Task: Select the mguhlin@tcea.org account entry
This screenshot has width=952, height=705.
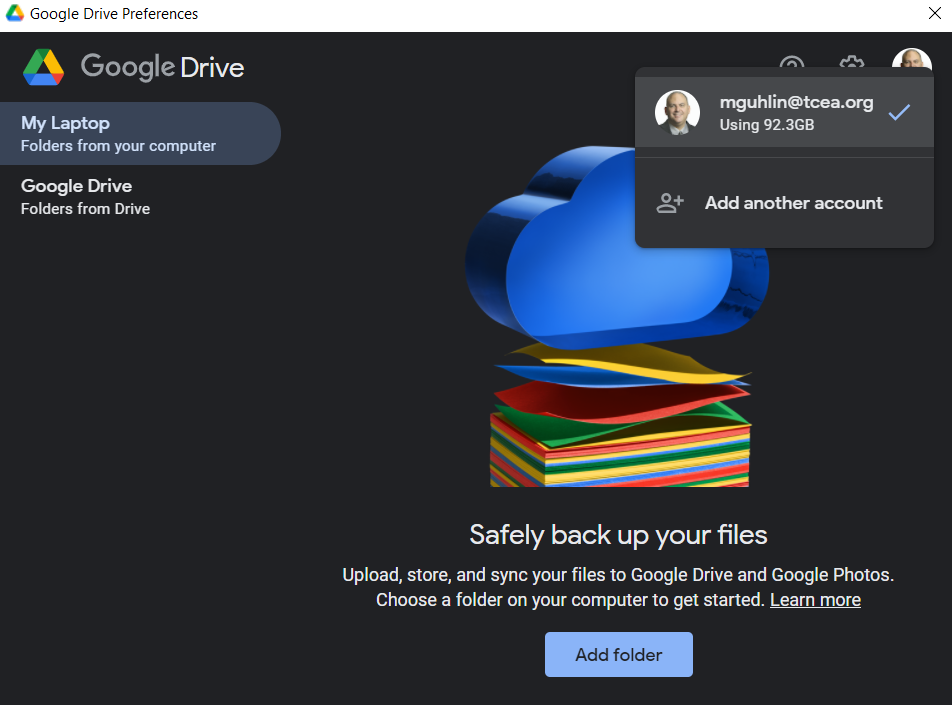Action: coord(784,112)
